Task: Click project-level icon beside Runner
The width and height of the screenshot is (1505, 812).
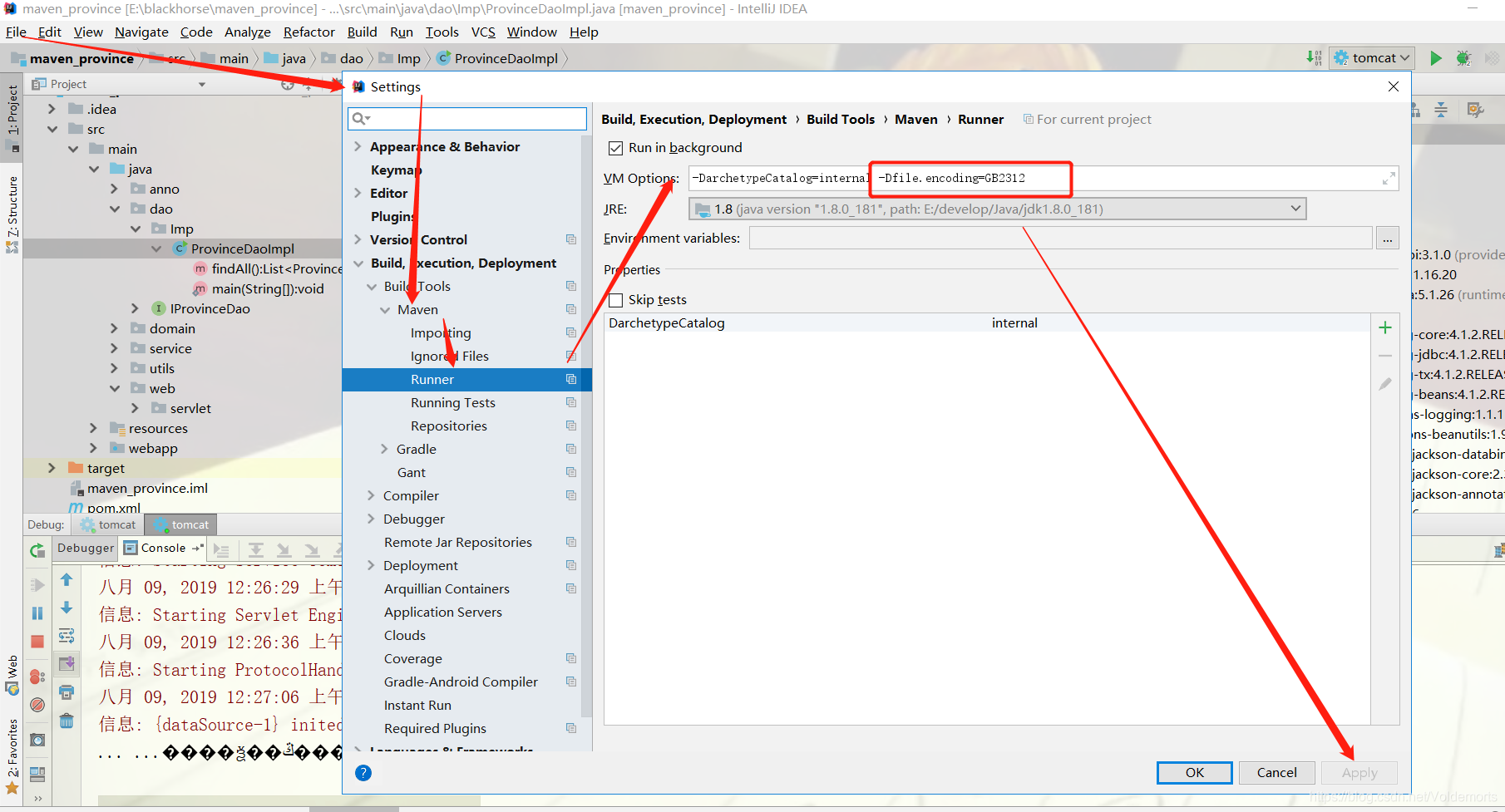Action: pos(571,379)
